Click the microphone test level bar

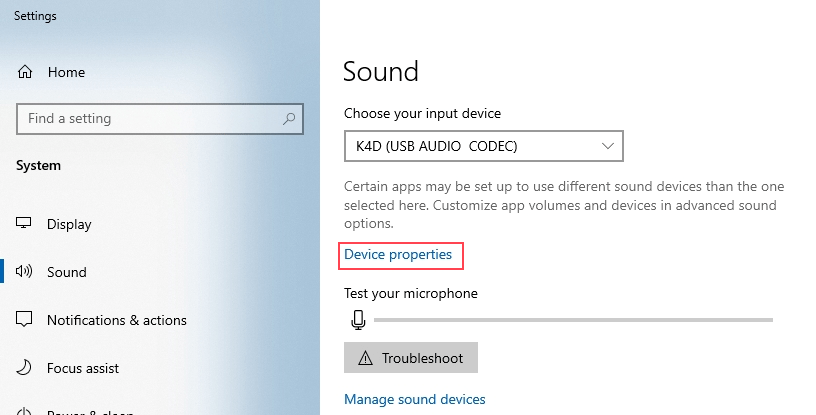click(573, 320)
